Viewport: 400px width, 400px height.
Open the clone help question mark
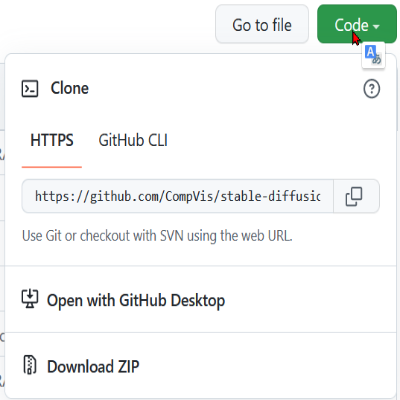tap(371, 89)
